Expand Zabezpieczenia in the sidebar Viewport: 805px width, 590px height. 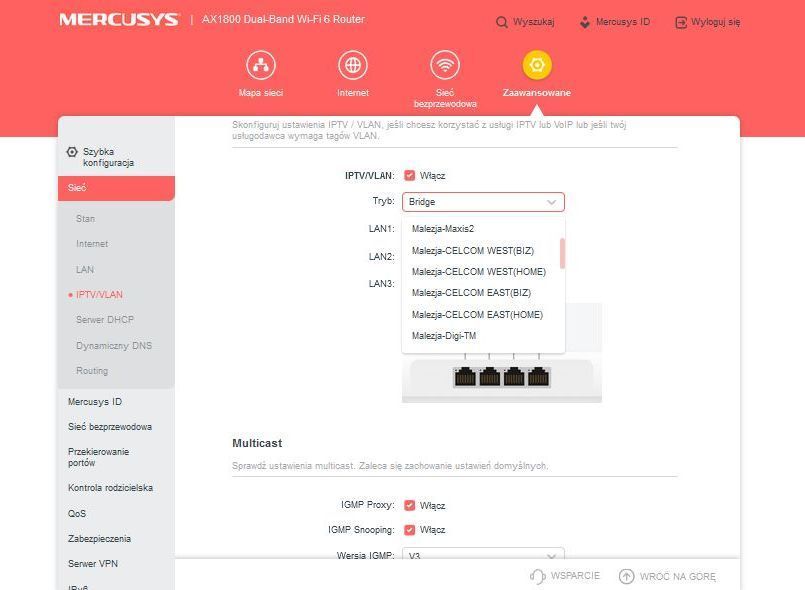click(x=100, y=539)
